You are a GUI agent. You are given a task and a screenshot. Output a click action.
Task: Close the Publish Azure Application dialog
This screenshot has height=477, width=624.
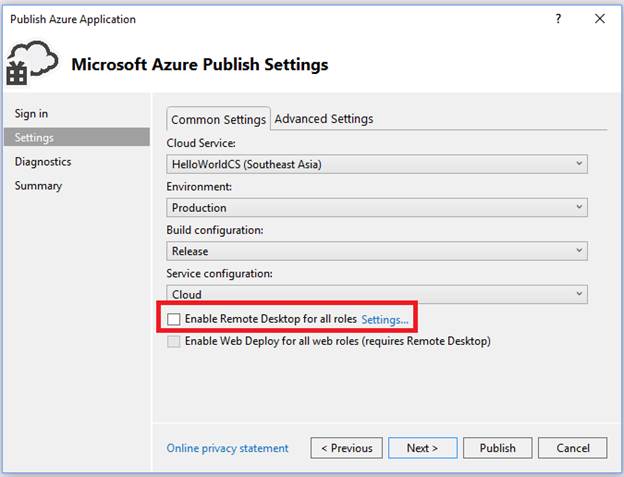(x=600, y=19)
